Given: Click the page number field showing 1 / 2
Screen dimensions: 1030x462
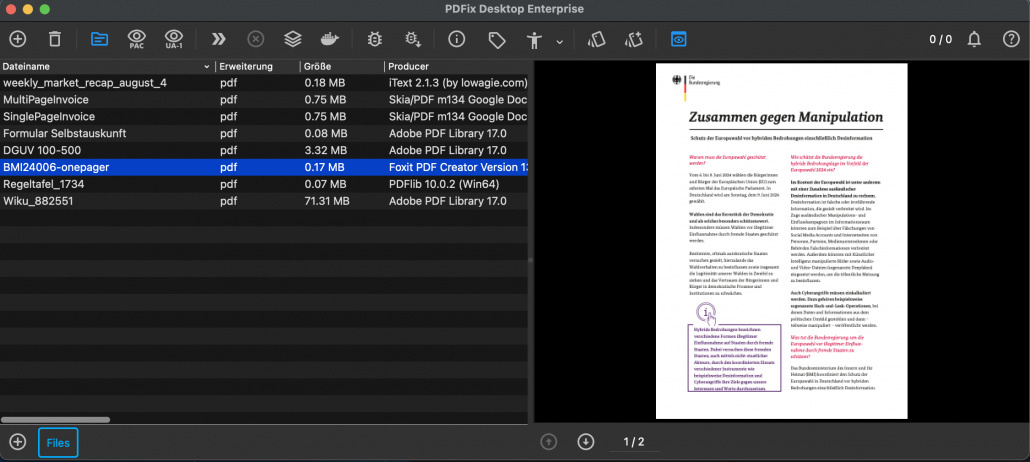Looking at the screenshot, I should pos(634,442).
